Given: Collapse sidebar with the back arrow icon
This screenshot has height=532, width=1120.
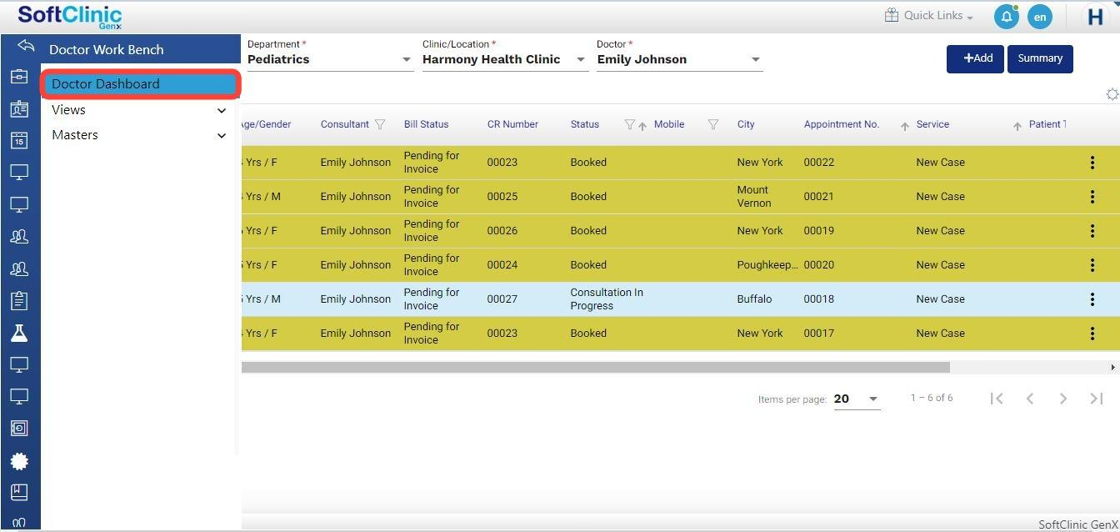Looking at the screenshot, I should pyautogui.click(x=26, y=47).
